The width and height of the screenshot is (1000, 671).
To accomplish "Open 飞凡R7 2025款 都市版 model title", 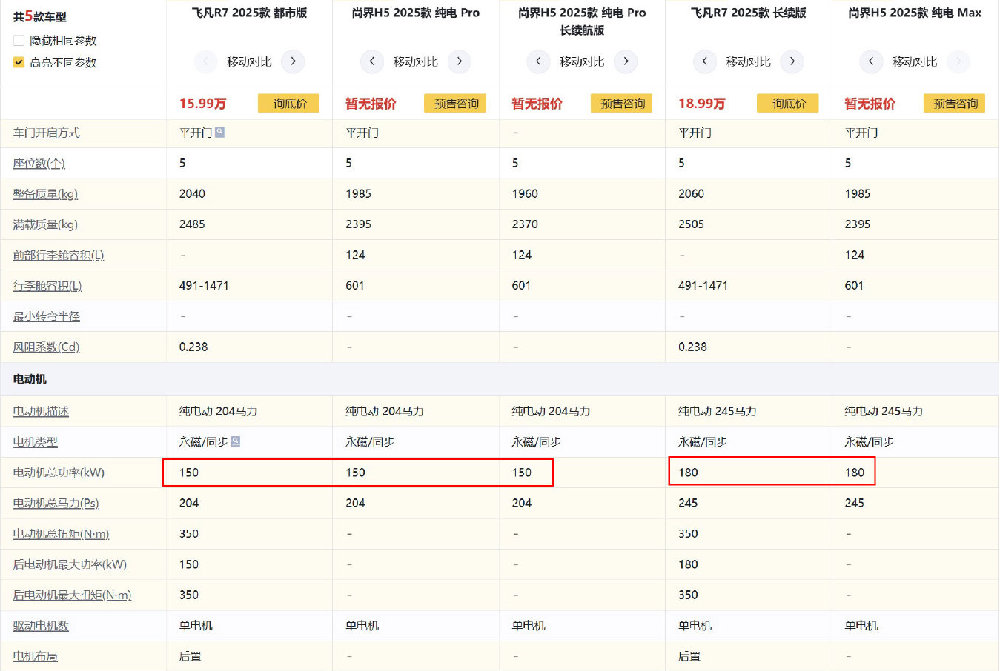I will [x=249, y=13].
